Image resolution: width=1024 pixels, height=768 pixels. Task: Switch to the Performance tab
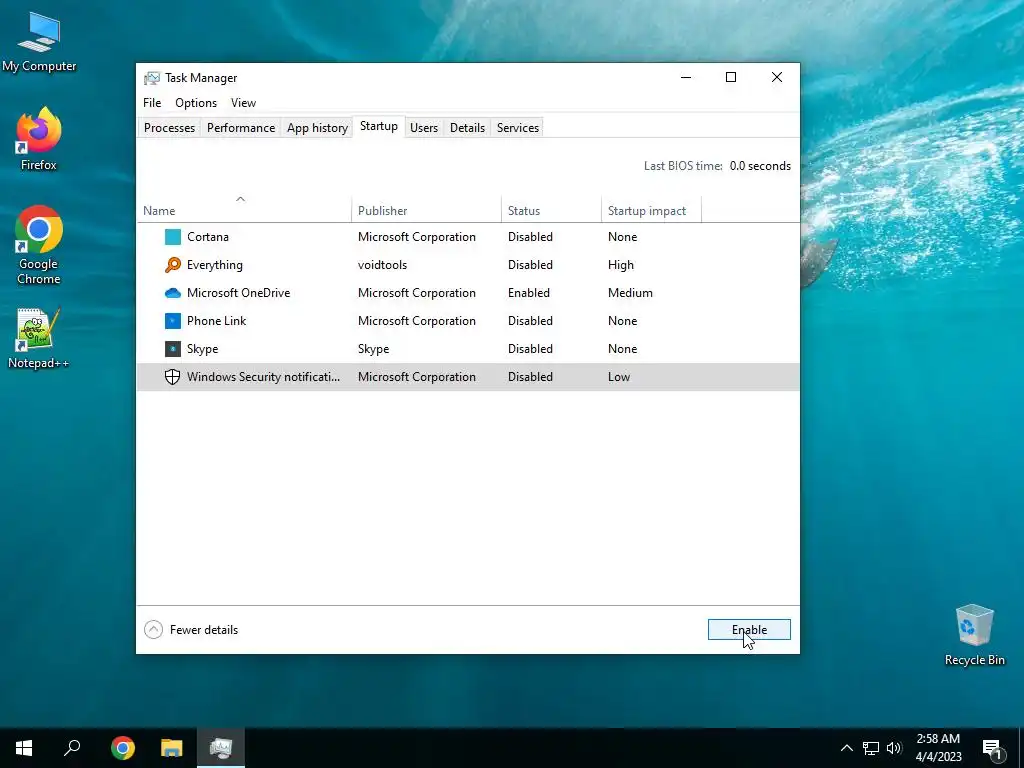(241, 128)
